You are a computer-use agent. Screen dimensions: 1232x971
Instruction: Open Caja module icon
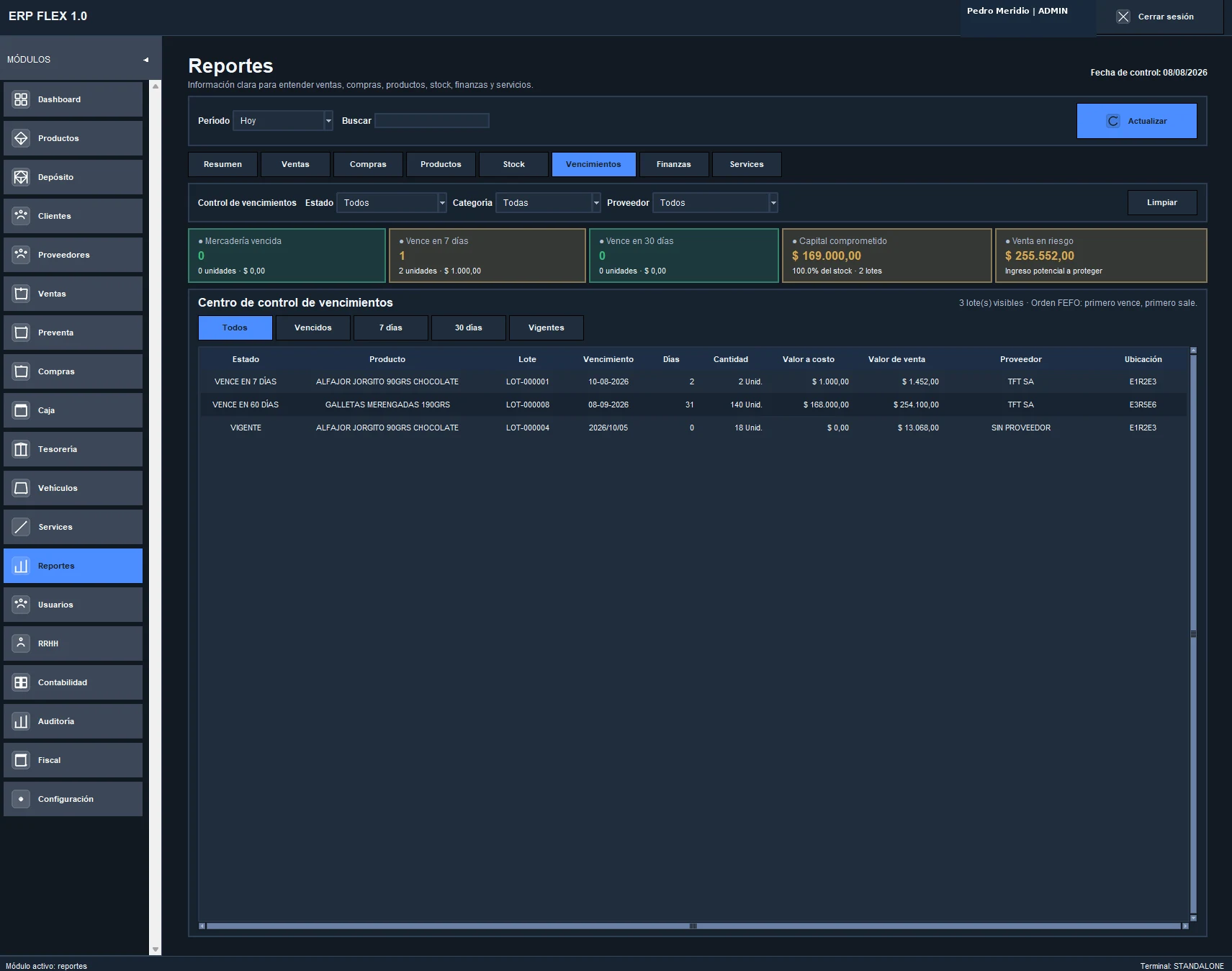[21, 410]
